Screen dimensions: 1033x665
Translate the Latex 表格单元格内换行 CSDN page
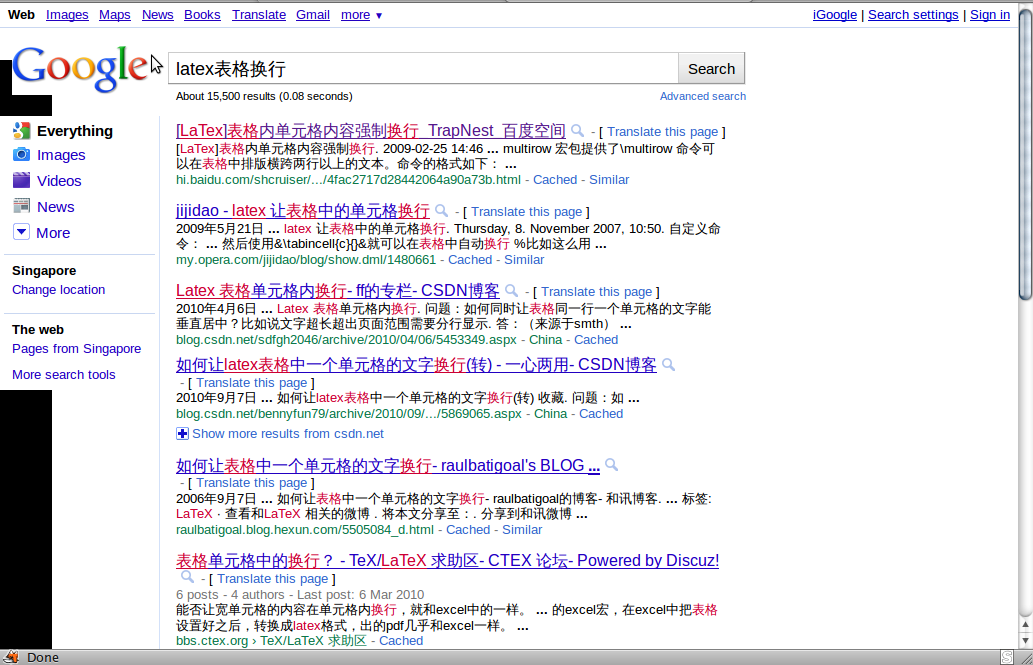point(597,291)
